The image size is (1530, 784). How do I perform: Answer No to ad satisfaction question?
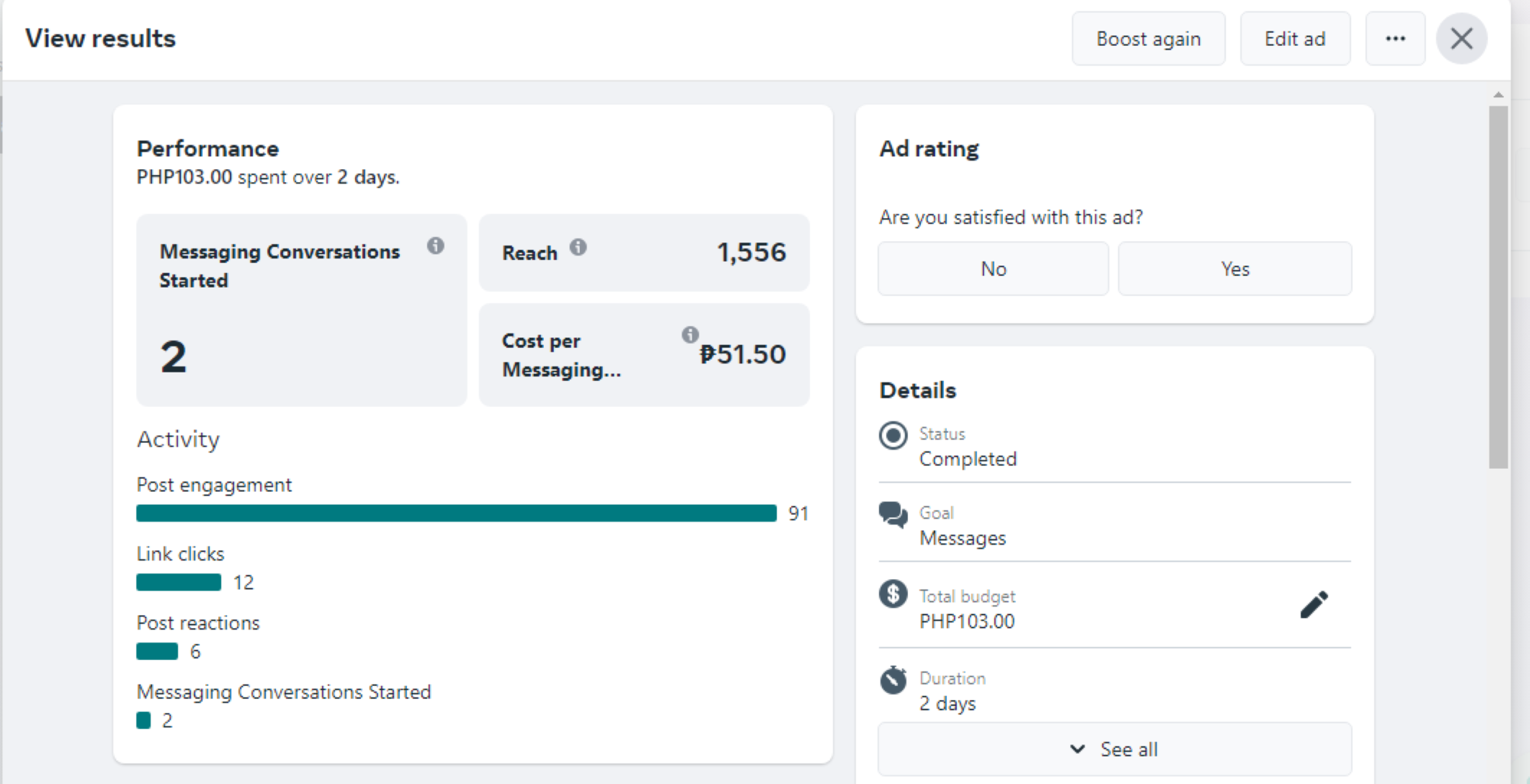tap(993, 269)
